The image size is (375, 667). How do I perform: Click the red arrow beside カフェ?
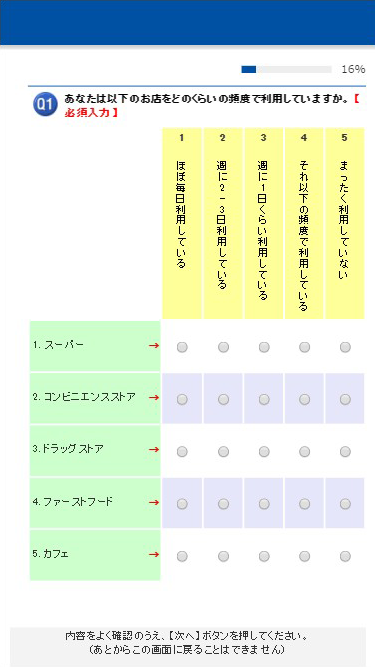(x=154, y=555)
